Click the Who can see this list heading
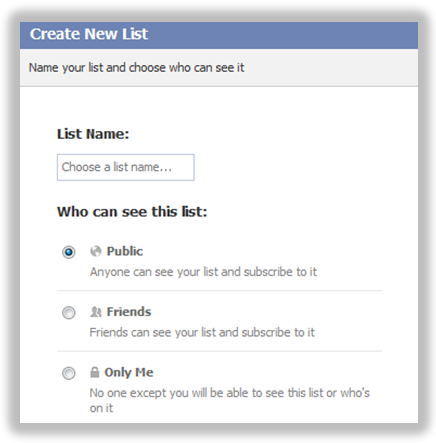The image size is (436, 443). (x=132, y=212)
